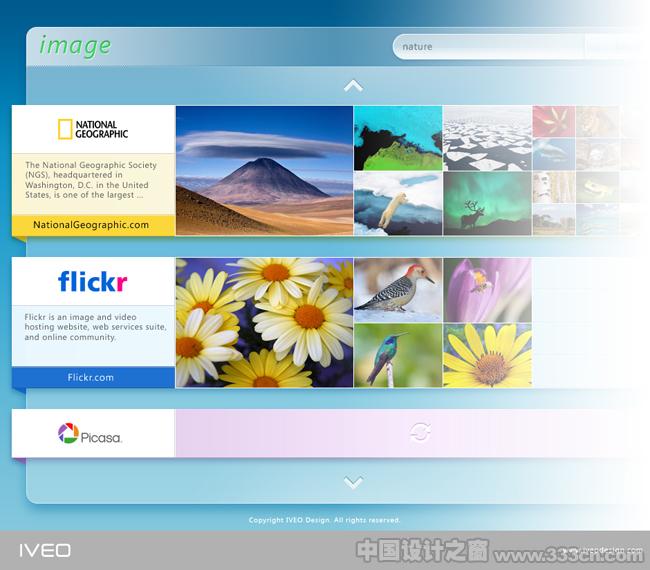Open the turquoise satellite coastline thumbnail

(x=398, y=138)
